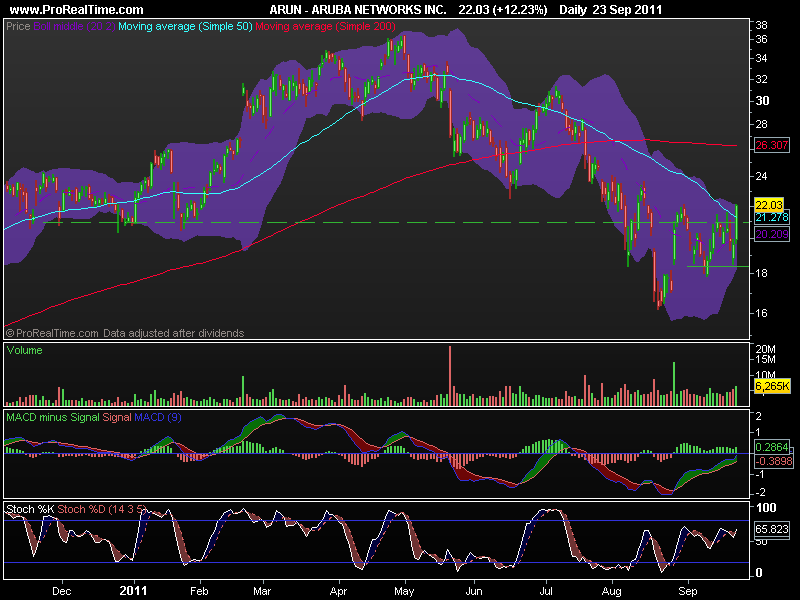Click the -0.3898 signal value tag

pos(773,461)
